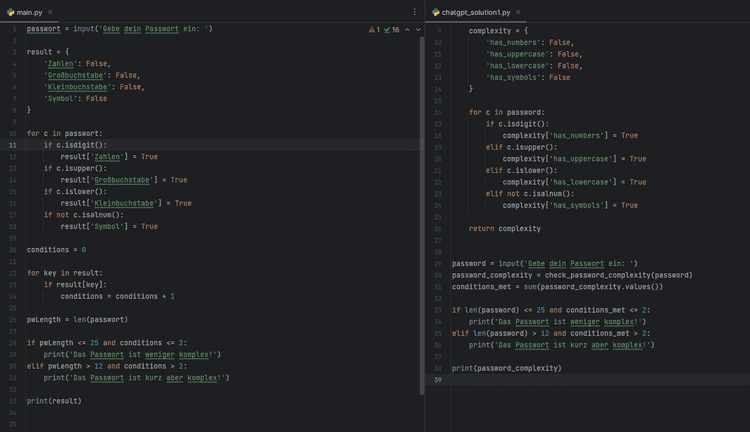Click 'print(result)' at the end of main.py
The image size is (750, 432).
coord(54,401)
